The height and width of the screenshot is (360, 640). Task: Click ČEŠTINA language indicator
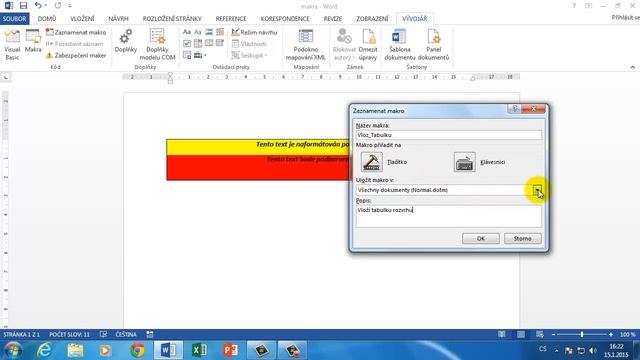tap(126, 334)
